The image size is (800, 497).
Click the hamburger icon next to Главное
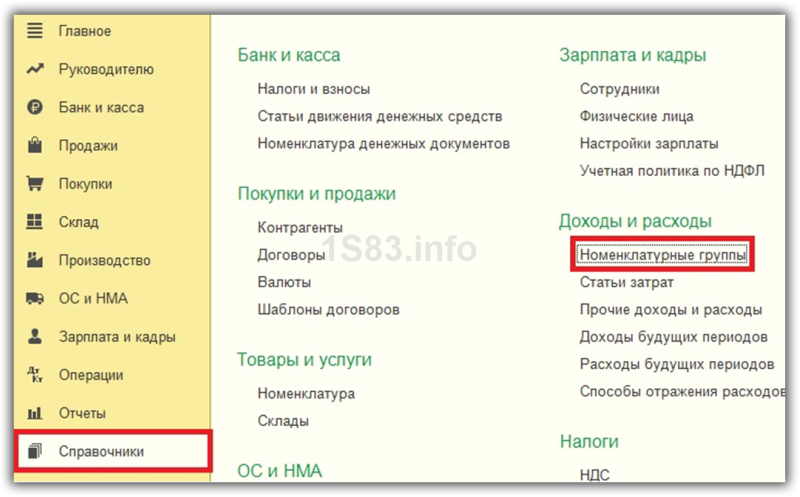35,31
